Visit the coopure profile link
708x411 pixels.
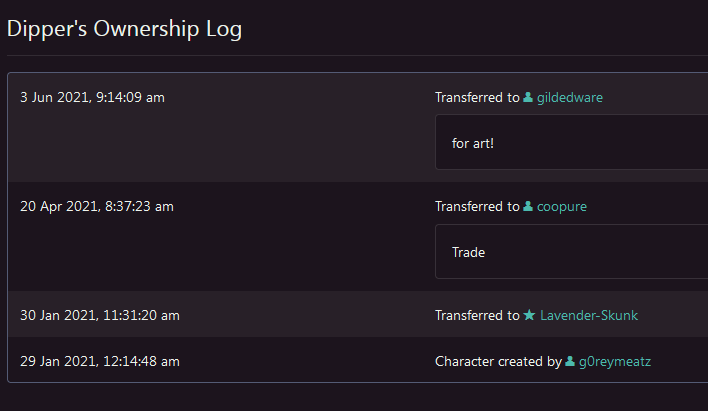tap(565, 207)
